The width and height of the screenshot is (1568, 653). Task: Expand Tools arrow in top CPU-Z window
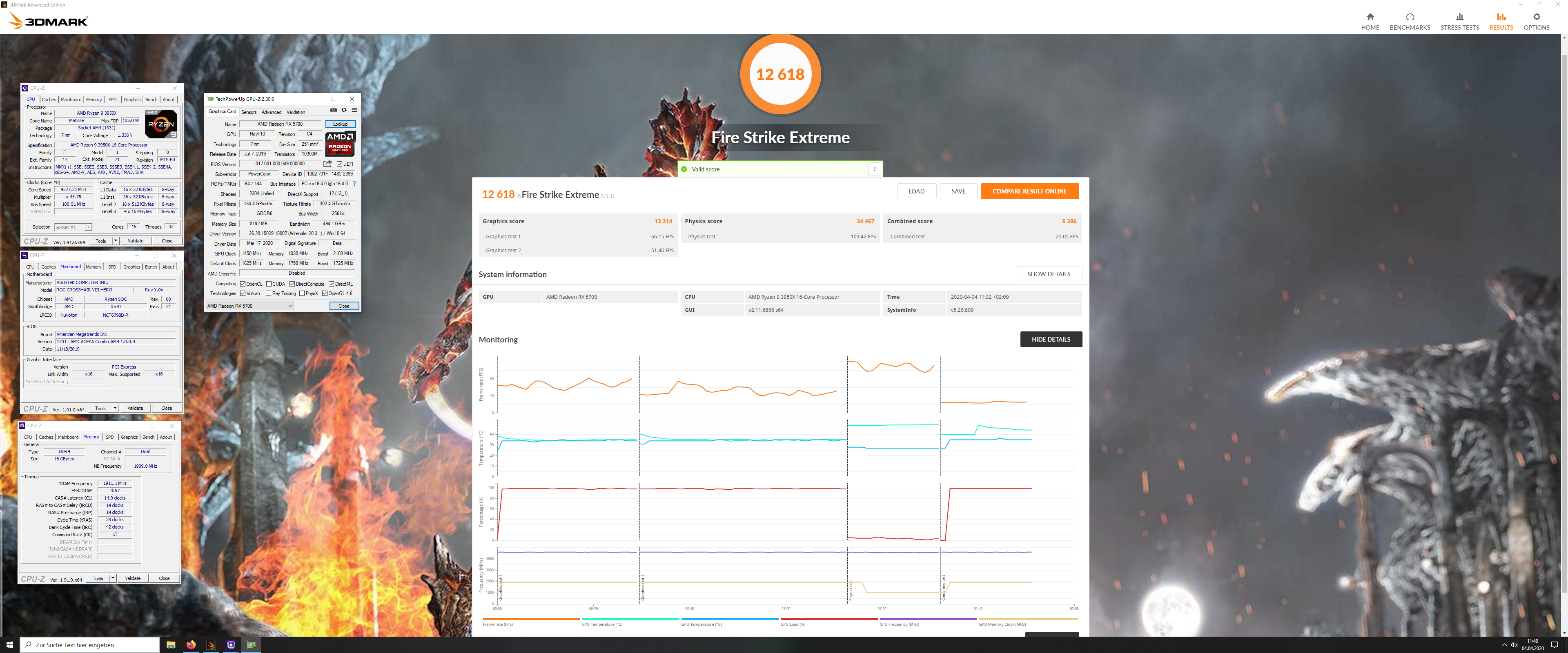click(116, 241)
